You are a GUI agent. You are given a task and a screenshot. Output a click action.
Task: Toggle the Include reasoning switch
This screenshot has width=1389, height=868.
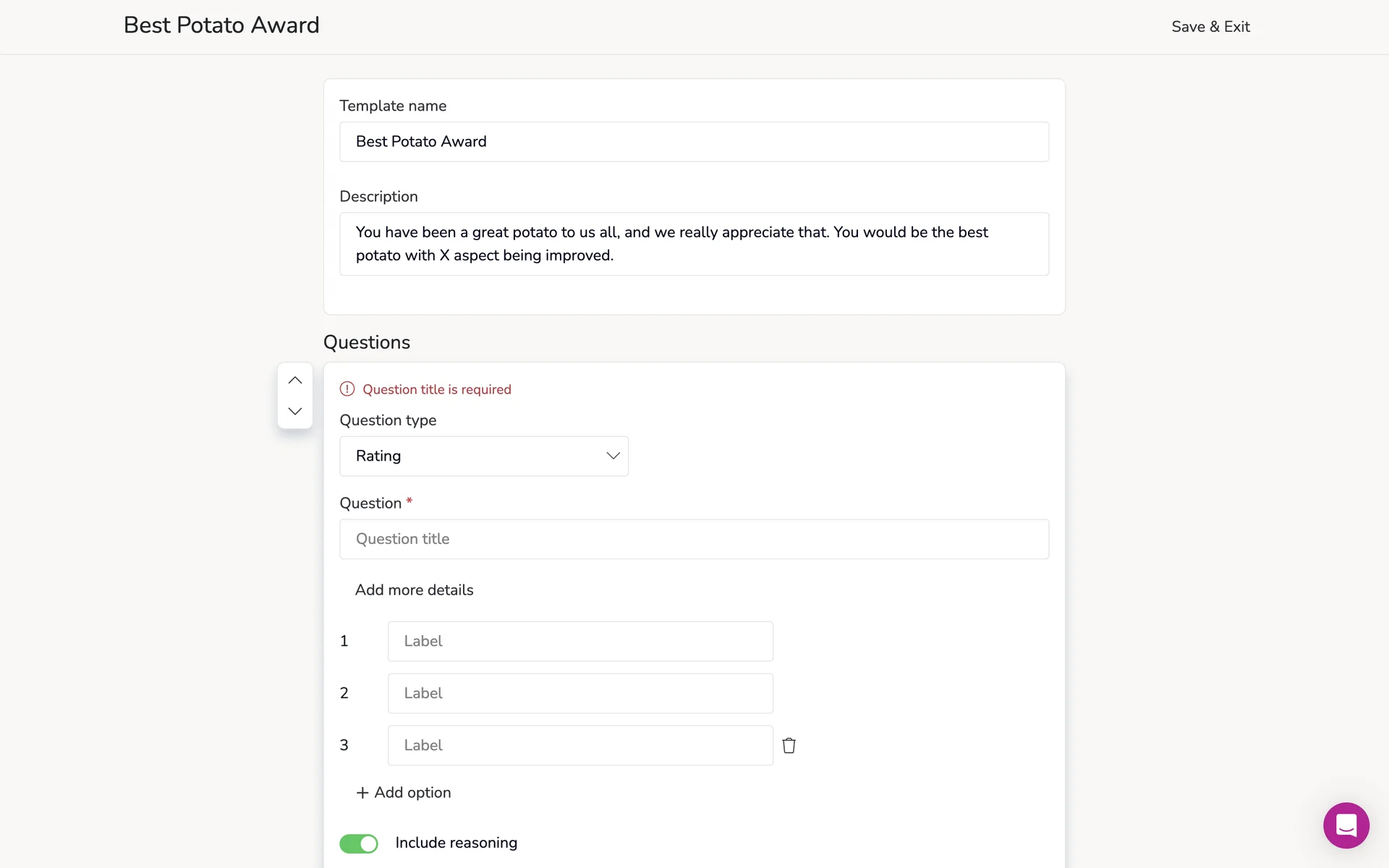(x=359, y=843)
